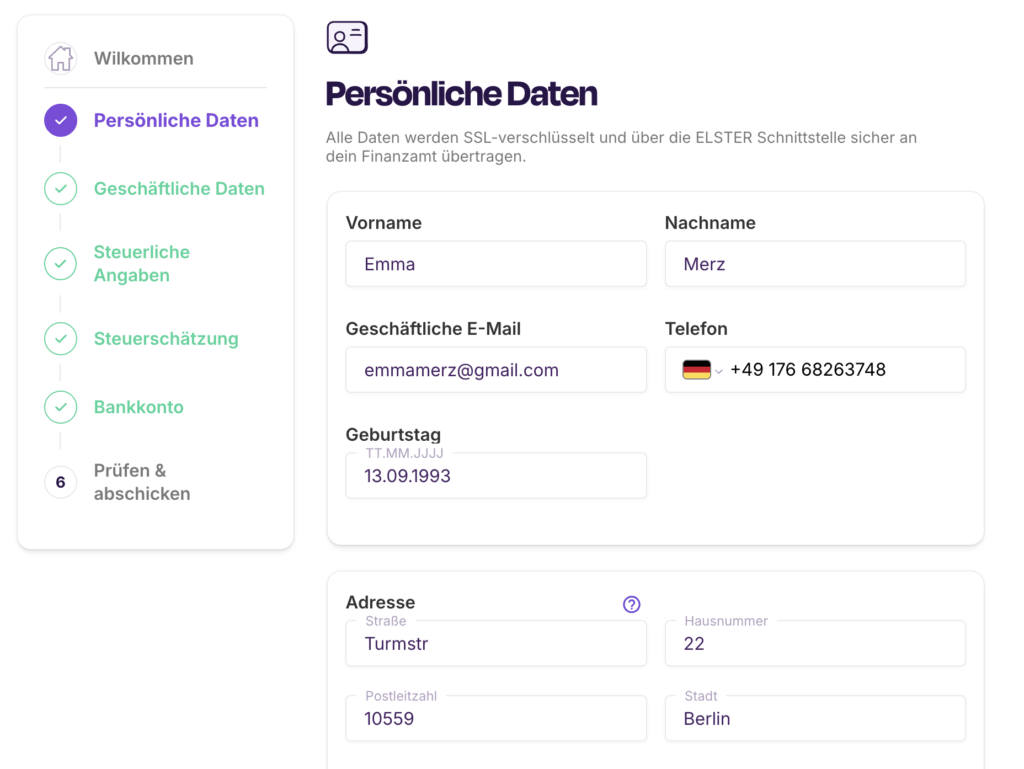Edit the Nachname field containing Merz

815,264
